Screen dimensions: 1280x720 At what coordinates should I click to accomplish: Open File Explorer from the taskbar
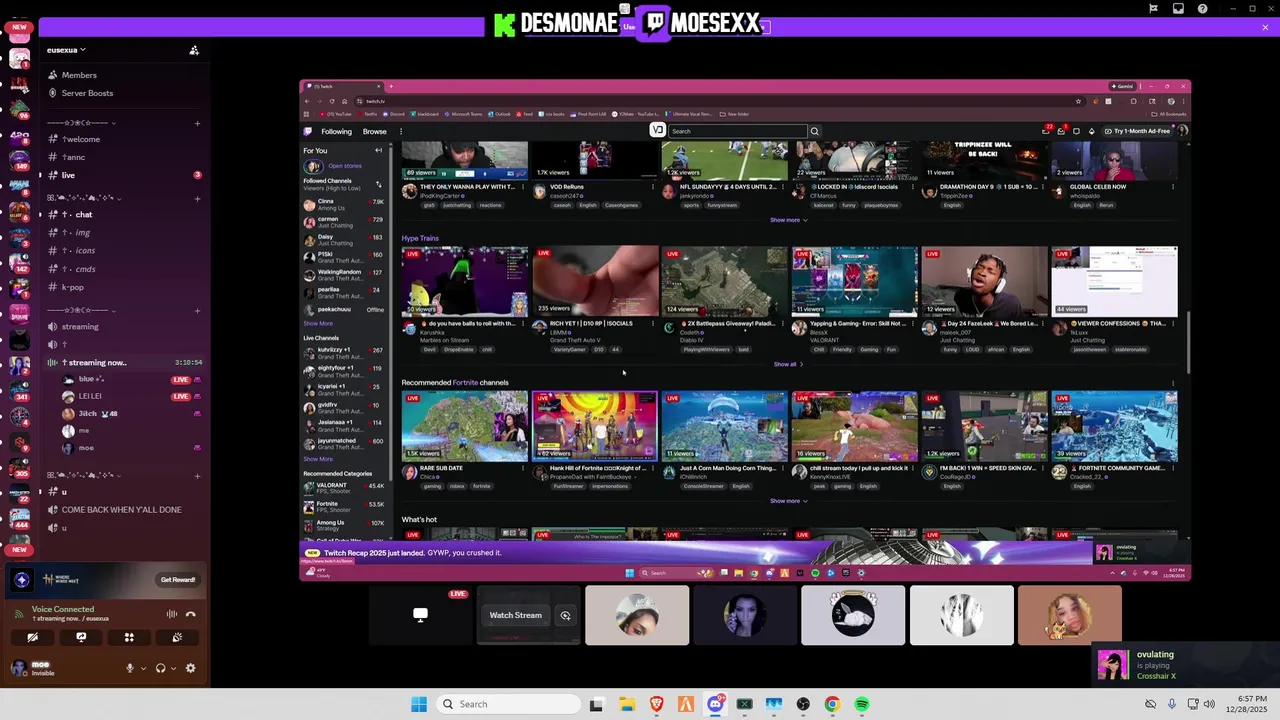coord(627,704)
